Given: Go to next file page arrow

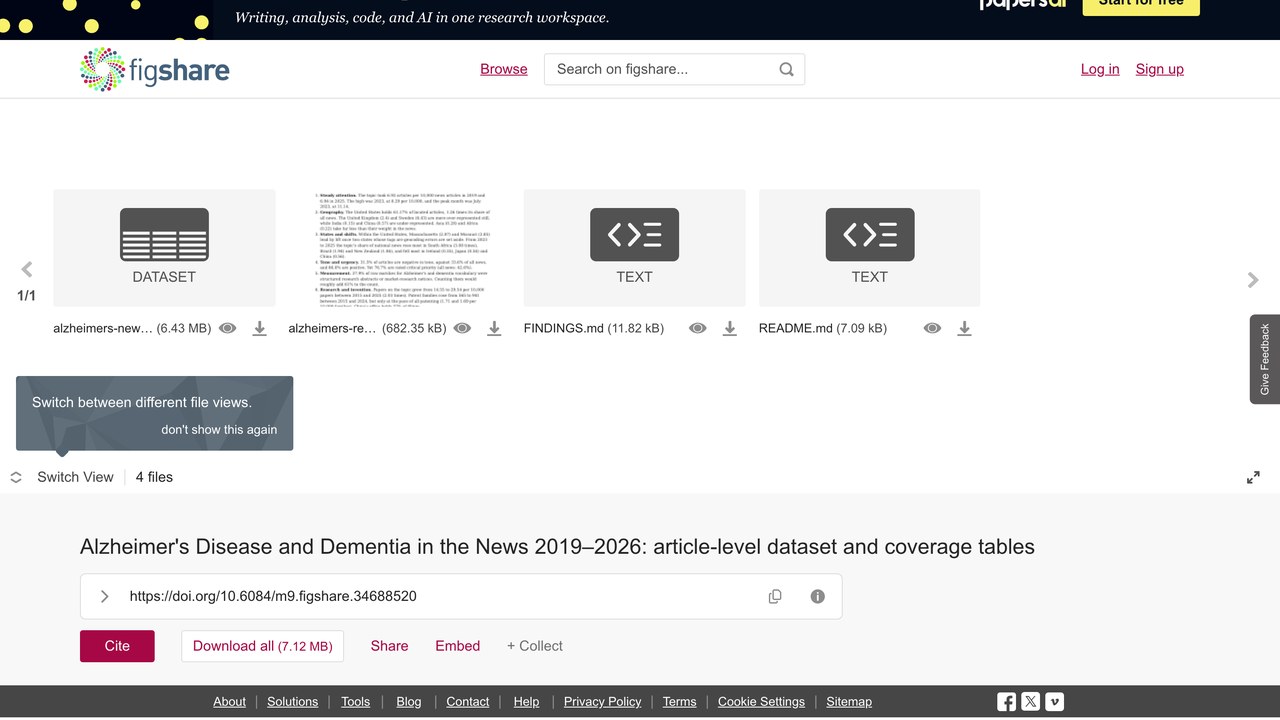Looking at the screenshot, I should click(1253, 280).
